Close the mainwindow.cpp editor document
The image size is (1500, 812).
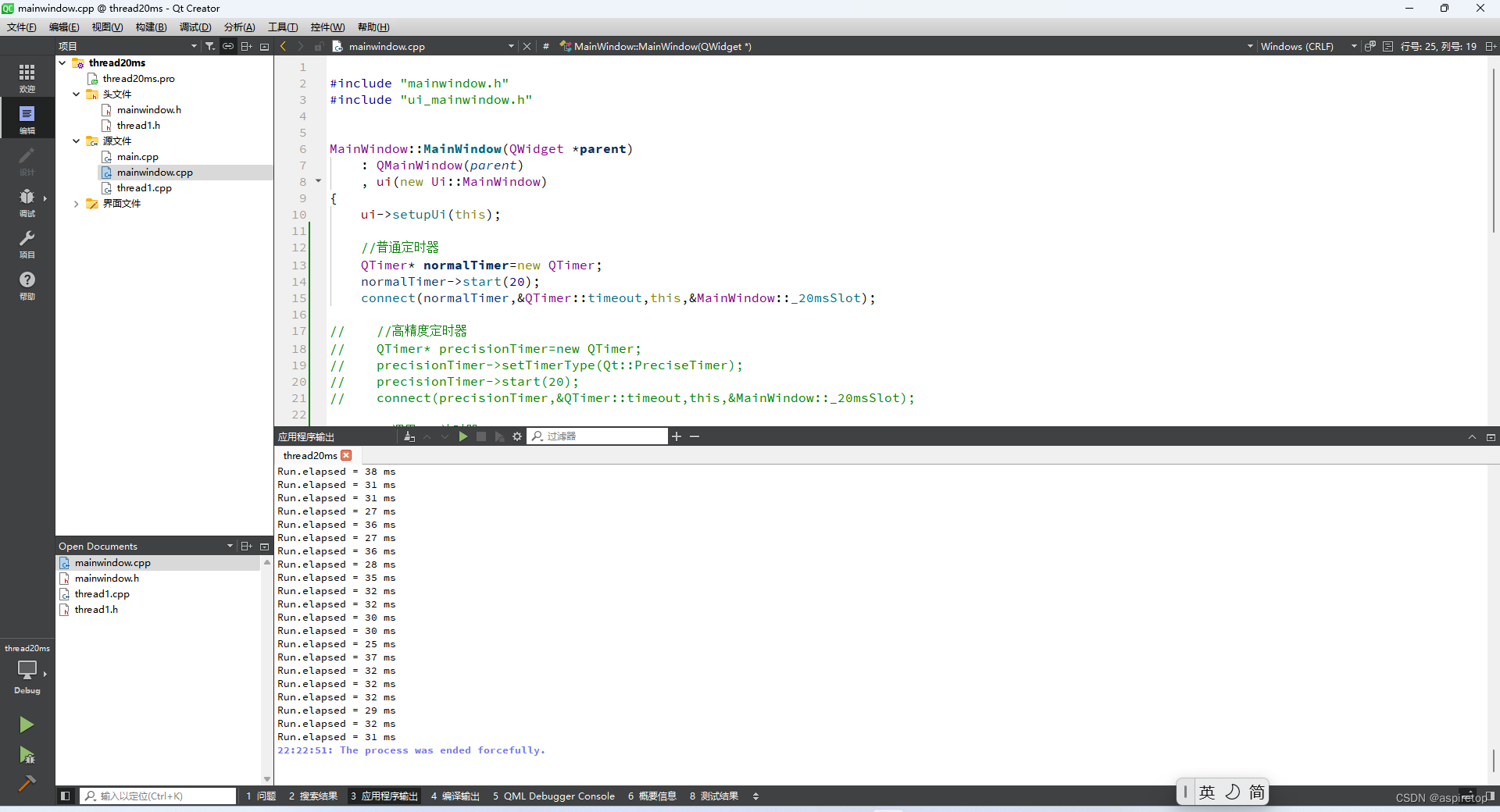coord(527,46)
